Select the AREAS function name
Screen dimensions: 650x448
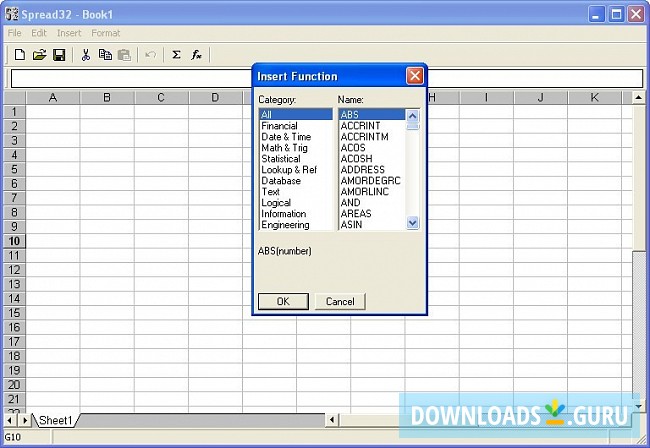(372, 213)
